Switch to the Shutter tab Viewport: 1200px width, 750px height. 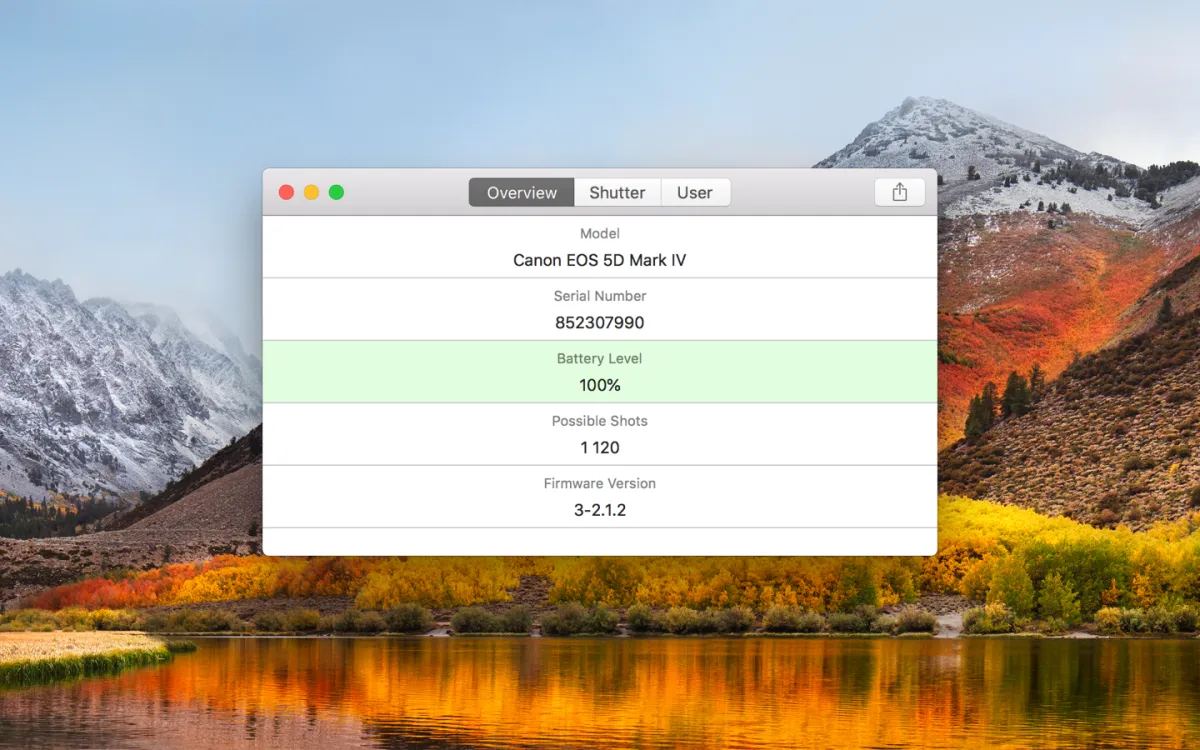(x=617, y=193)
